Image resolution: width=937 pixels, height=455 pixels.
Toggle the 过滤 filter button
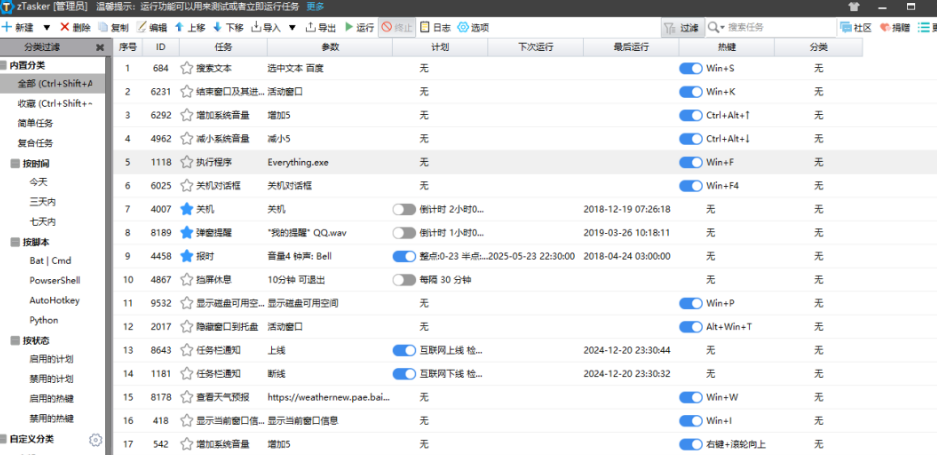point(682,28)
